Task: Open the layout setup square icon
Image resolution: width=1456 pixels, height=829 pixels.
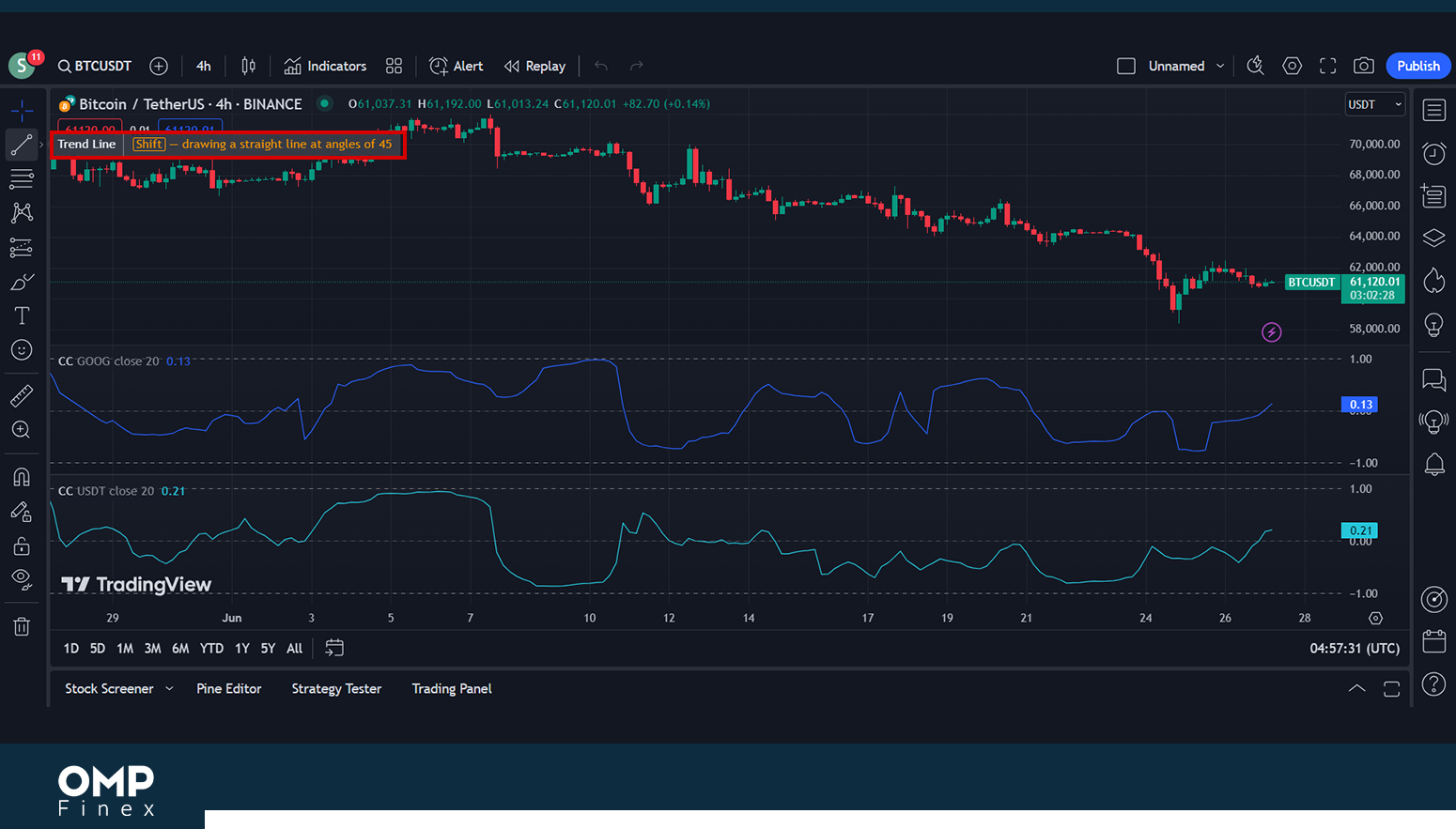Action: coord(1125,66)
